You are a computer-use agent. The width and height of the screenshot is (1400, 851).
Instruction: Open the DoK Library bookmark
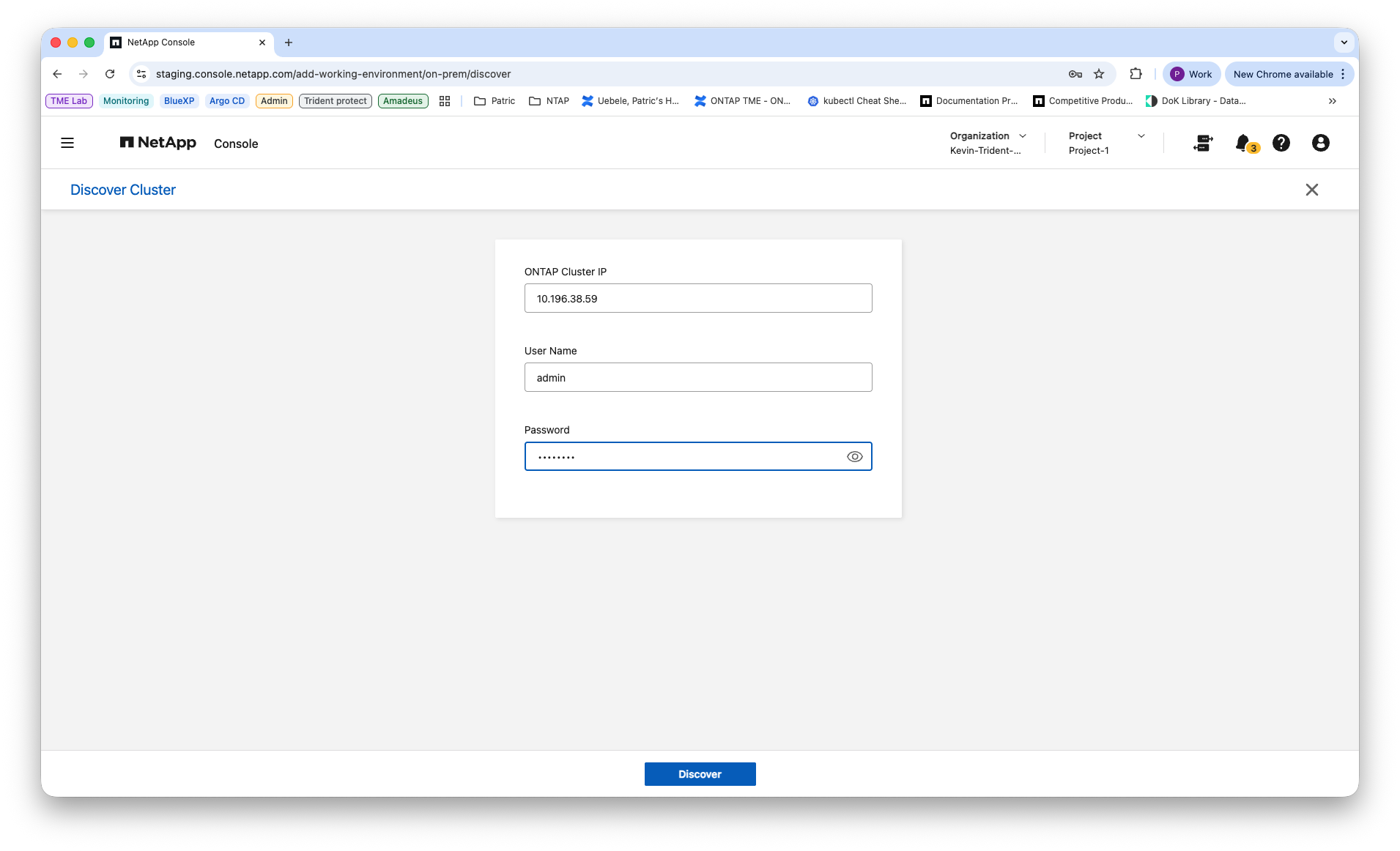coord(1196,101)
